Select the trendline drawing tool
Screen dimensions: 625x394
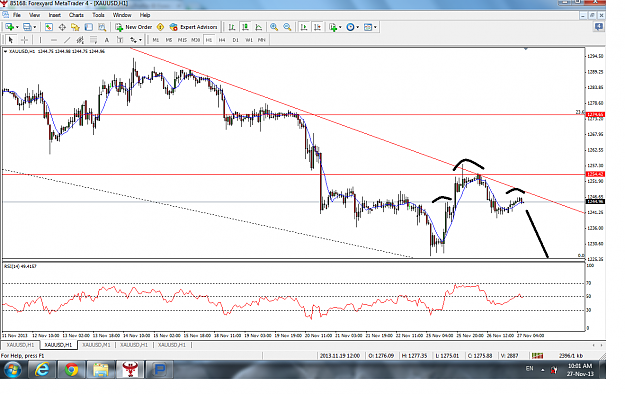(x=67, y=40)
